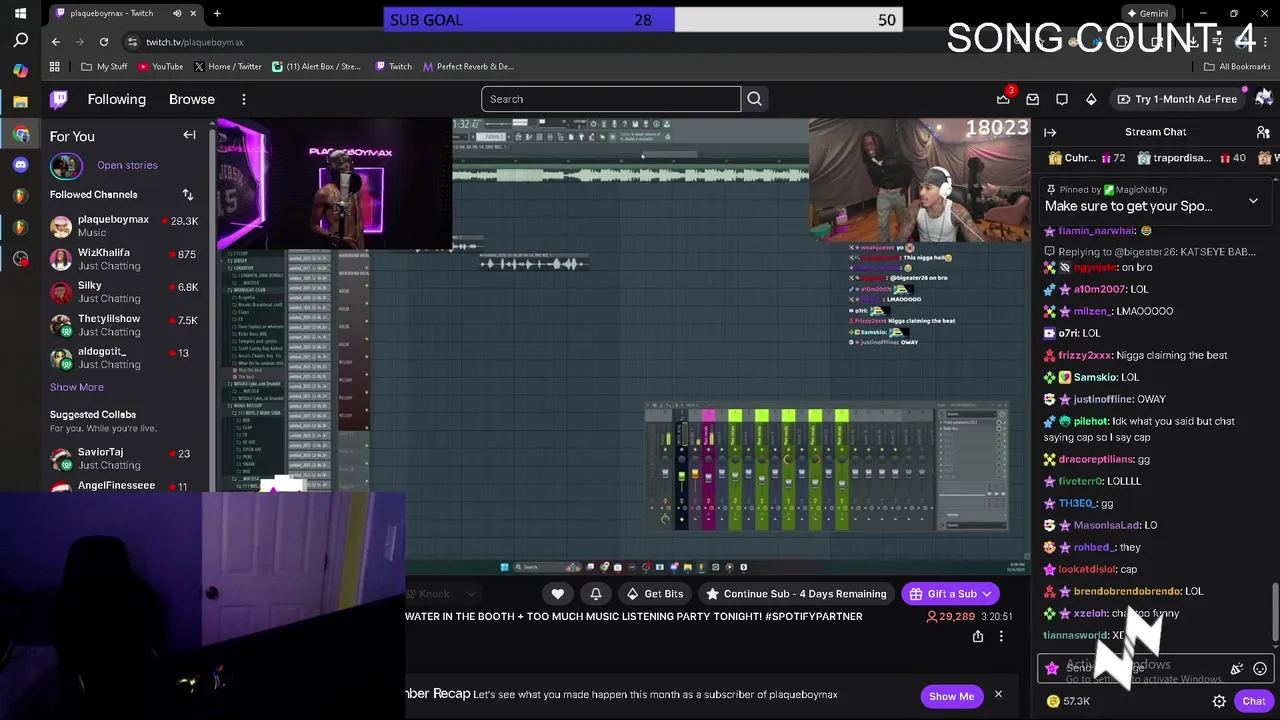Open Get Bits diamond icon in top bar
1280x720 pixels.
tap(1091, 99)
